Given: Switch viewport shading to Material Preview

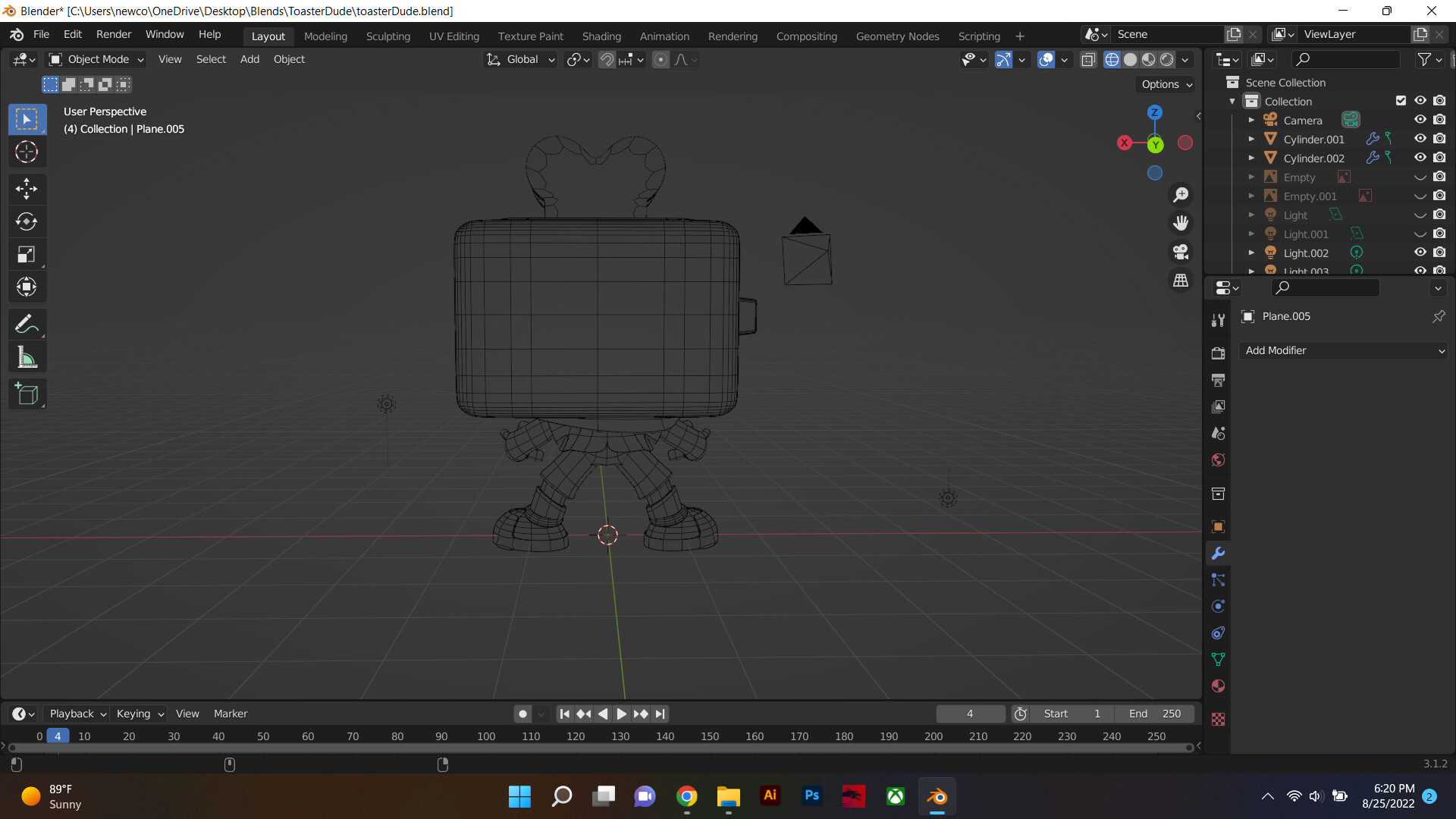Looking at the screenshot, I should coord(1148,59).
